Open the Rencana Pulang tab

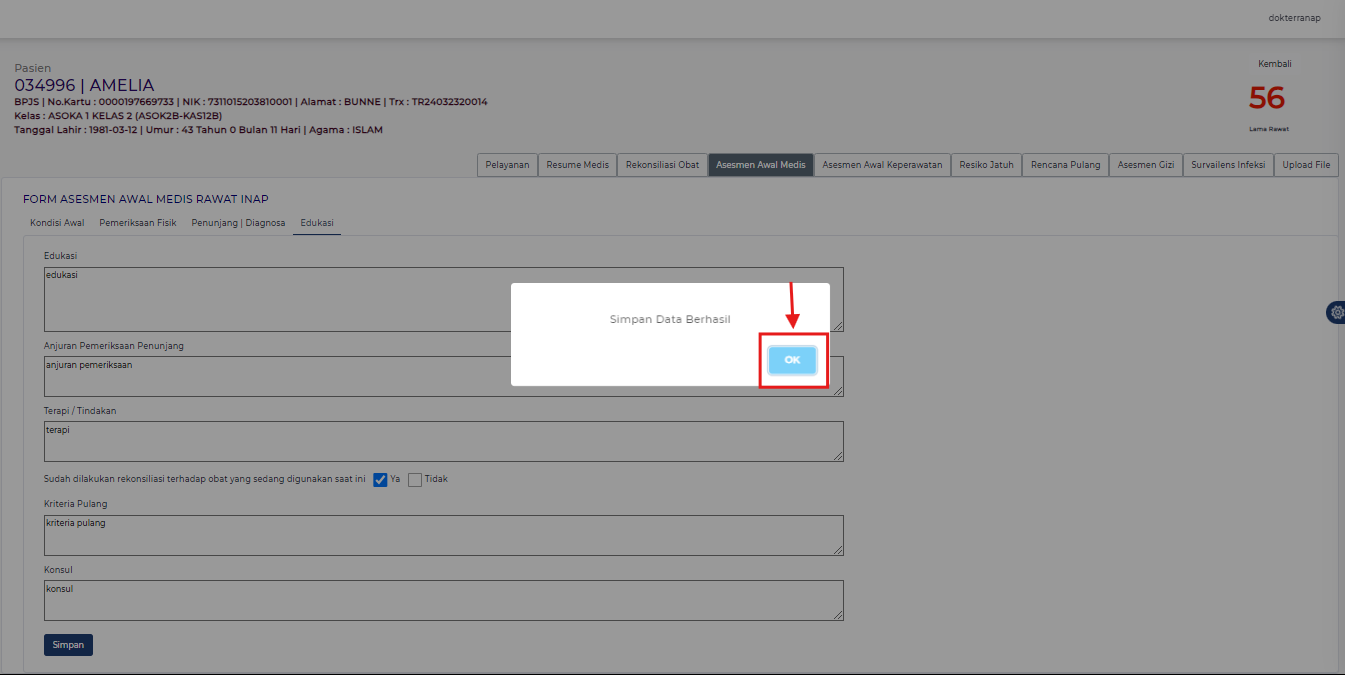(x=1065, y=165)
